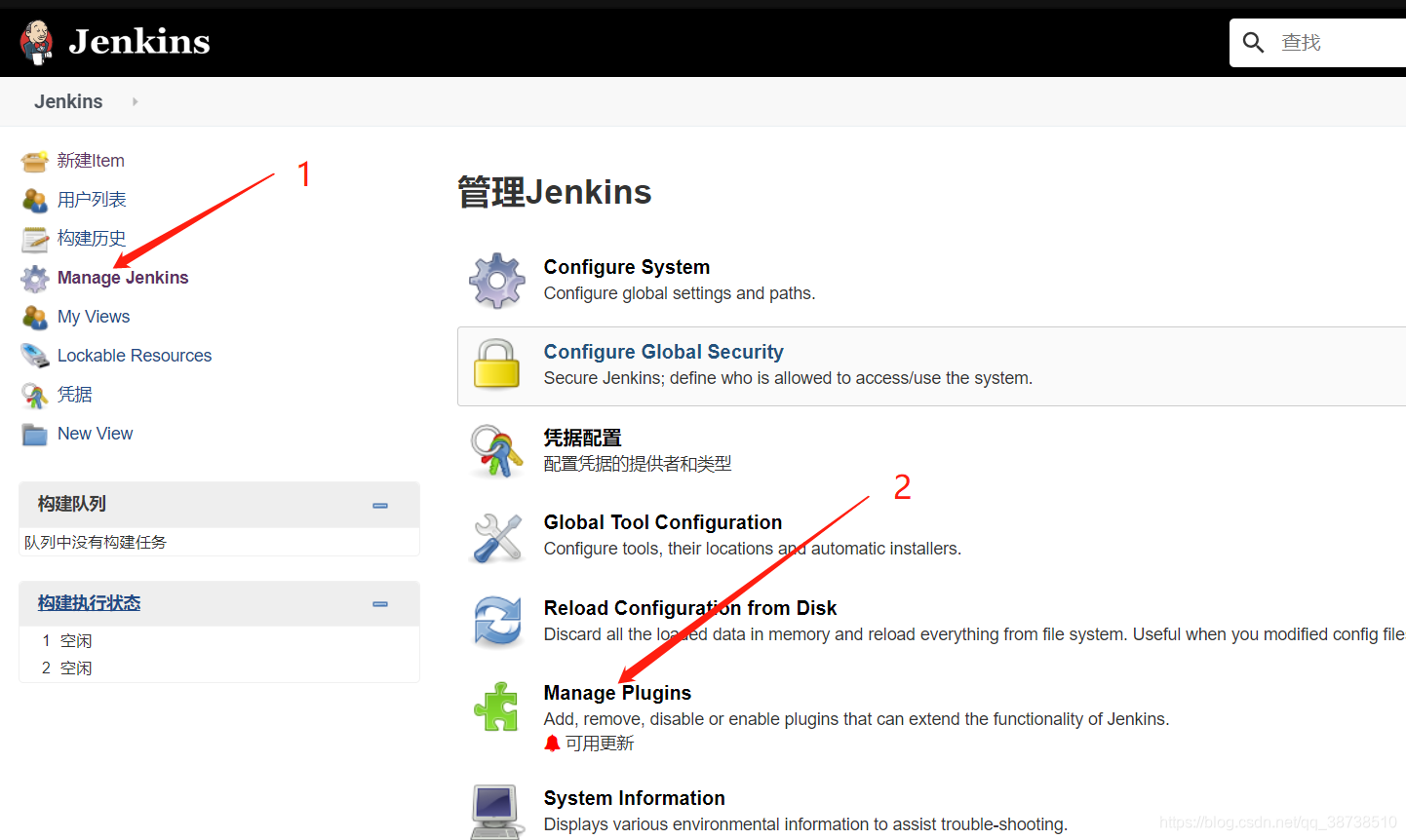Collapse the 构建执行状态 panel
This screenshot has height=840, width=1406.
[x=379, y=604]
